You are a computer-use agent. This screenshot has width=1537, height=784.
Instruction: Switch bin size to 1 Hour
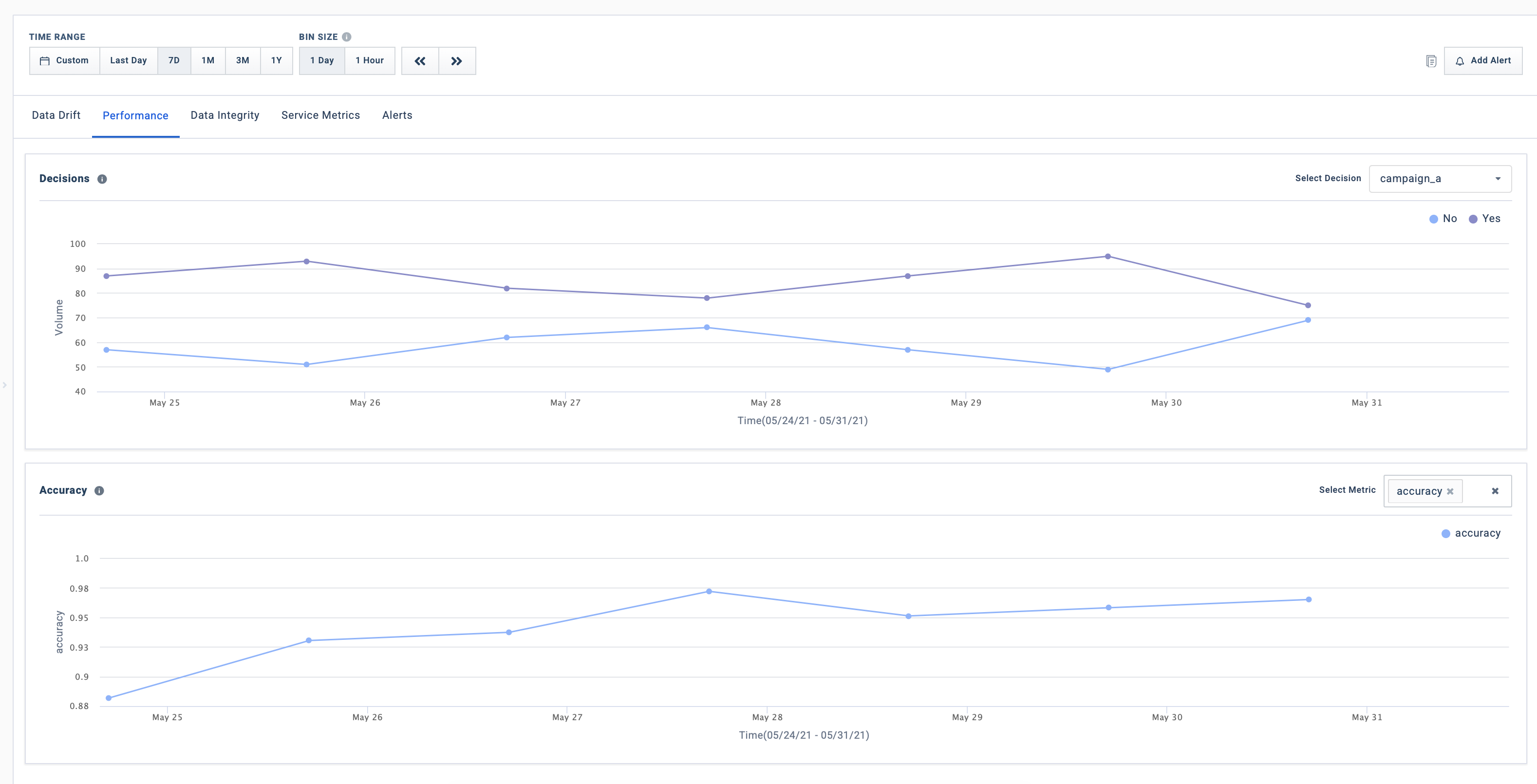coord(369,61)
